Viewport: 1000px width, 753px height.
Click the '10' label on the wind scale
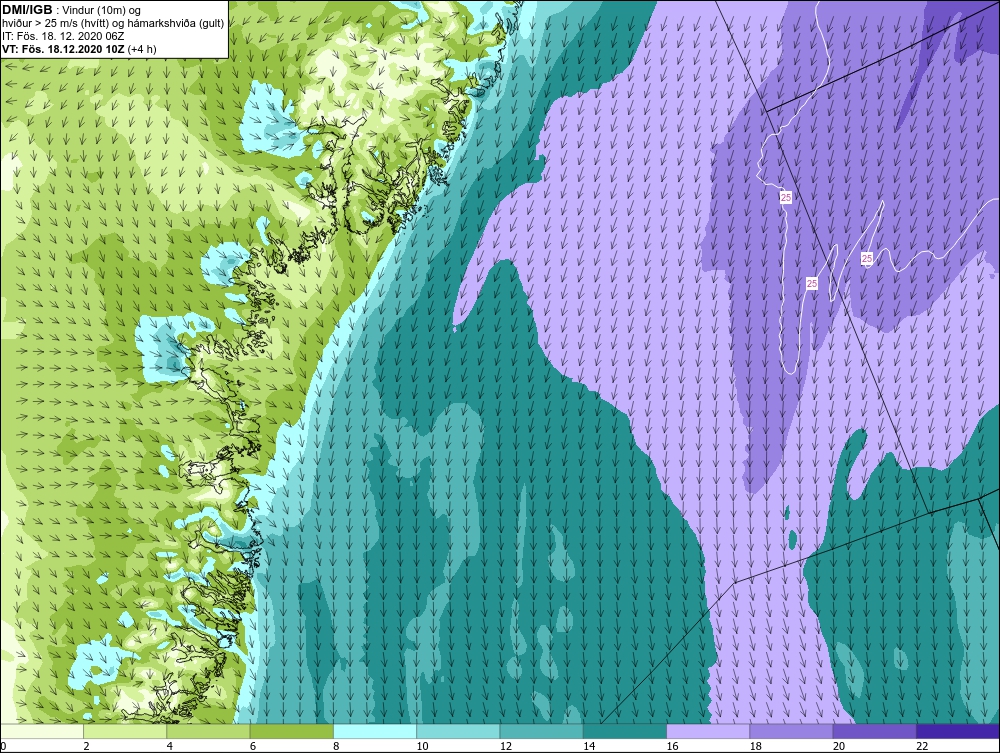click(x=422, y=747)
